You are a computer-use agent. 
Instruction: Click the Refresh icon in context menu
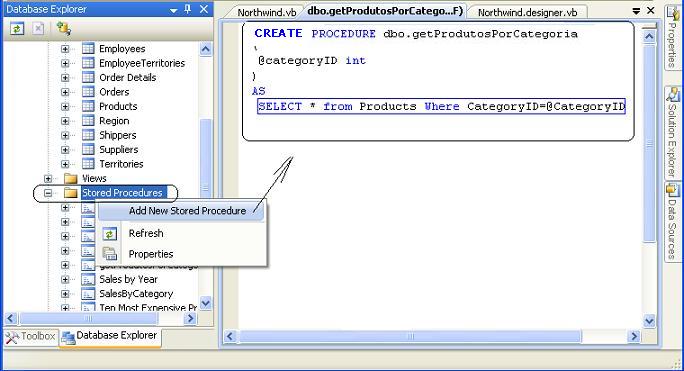point(109,234)
